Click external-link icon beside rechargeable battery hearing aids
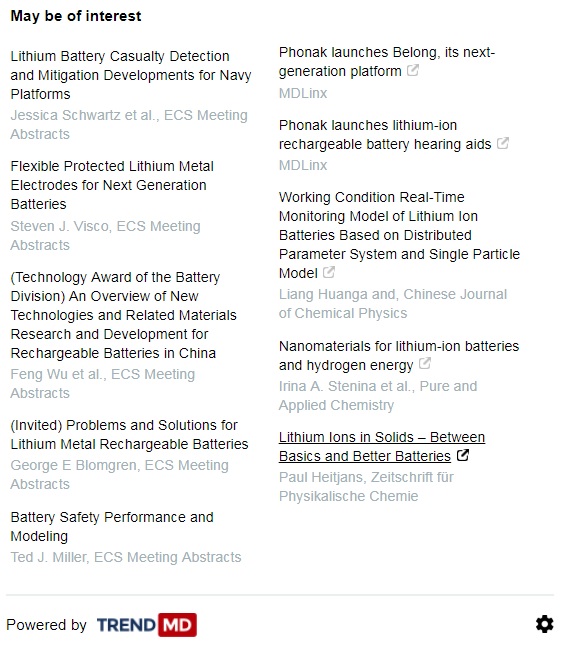The width and height of the screenshot is (564, 646). coord(503,143)
